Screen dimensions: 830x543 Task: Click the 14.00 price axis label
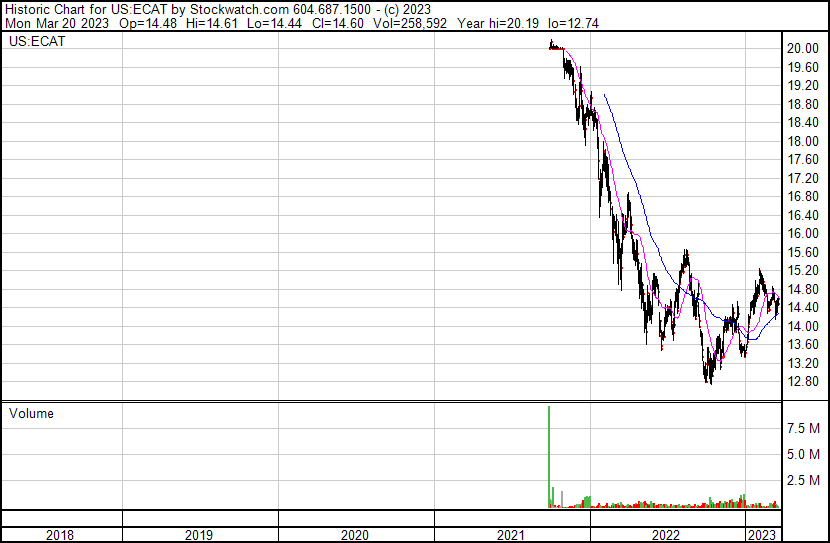[x=803, y=327]
